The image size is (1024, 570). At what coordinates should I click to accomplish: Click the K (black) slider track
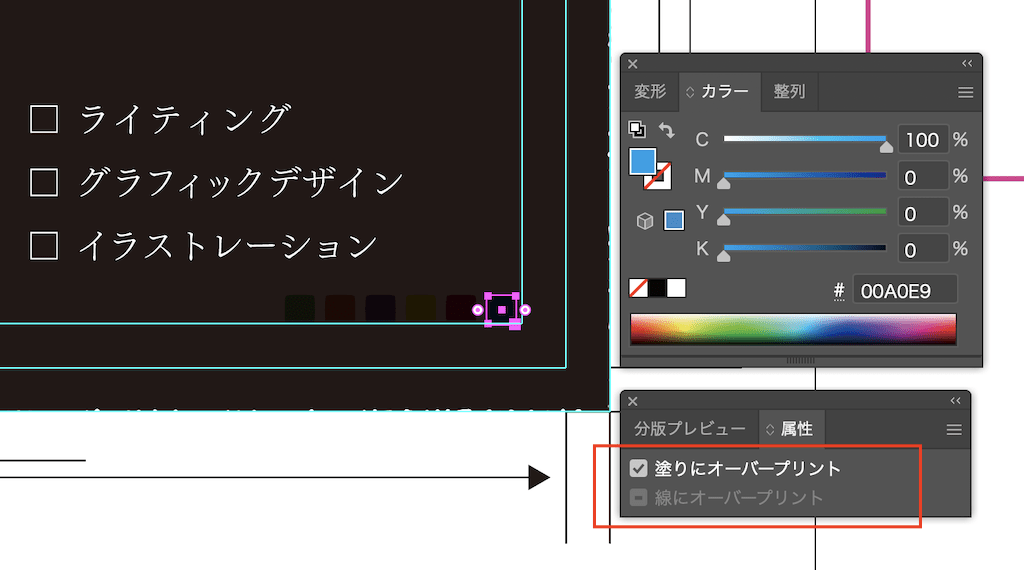[x=805, y=247]
